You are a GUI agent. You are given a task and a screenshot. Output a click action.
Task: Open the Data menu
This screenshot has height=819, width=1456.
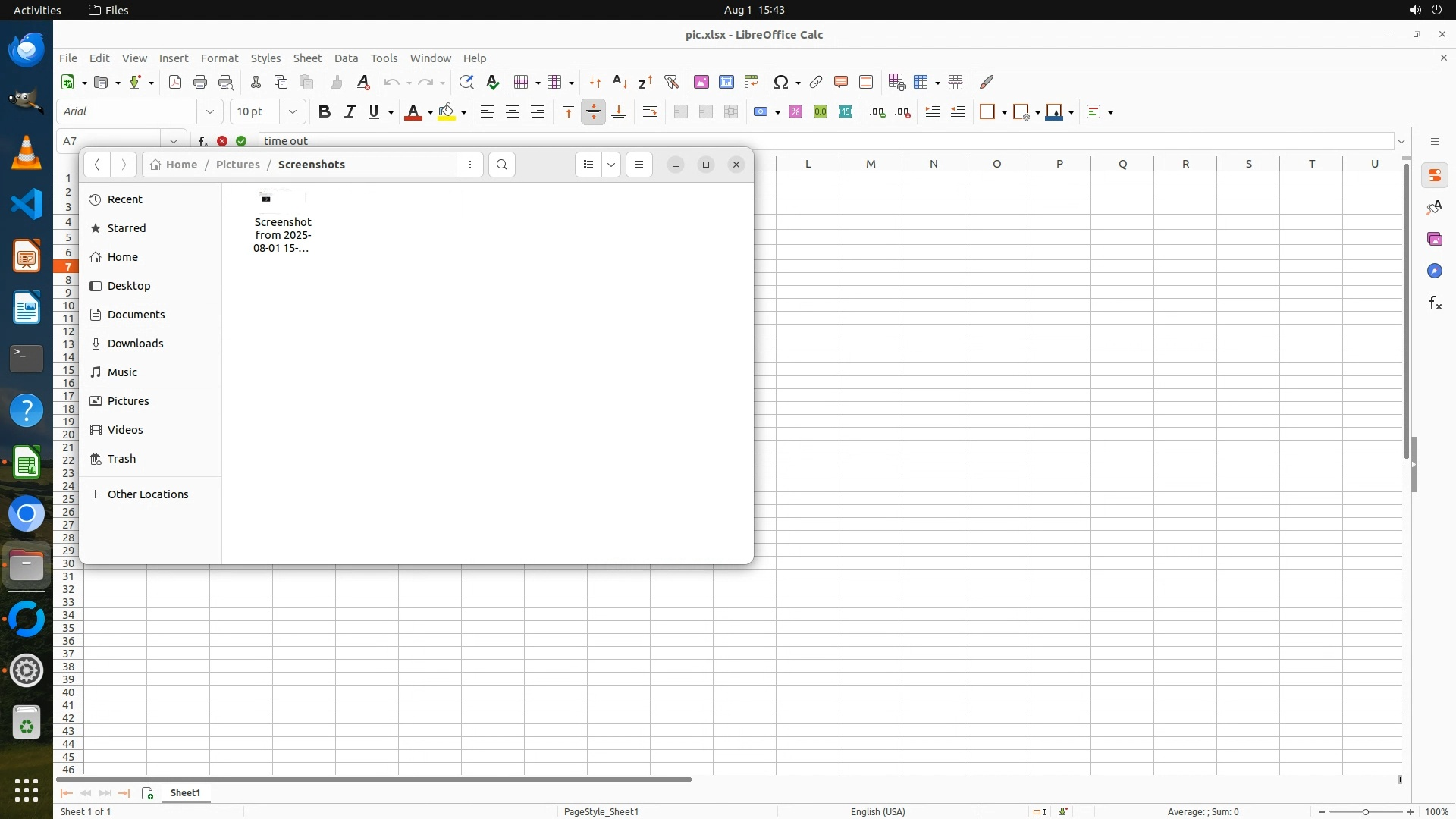click(x=346, y=58)
